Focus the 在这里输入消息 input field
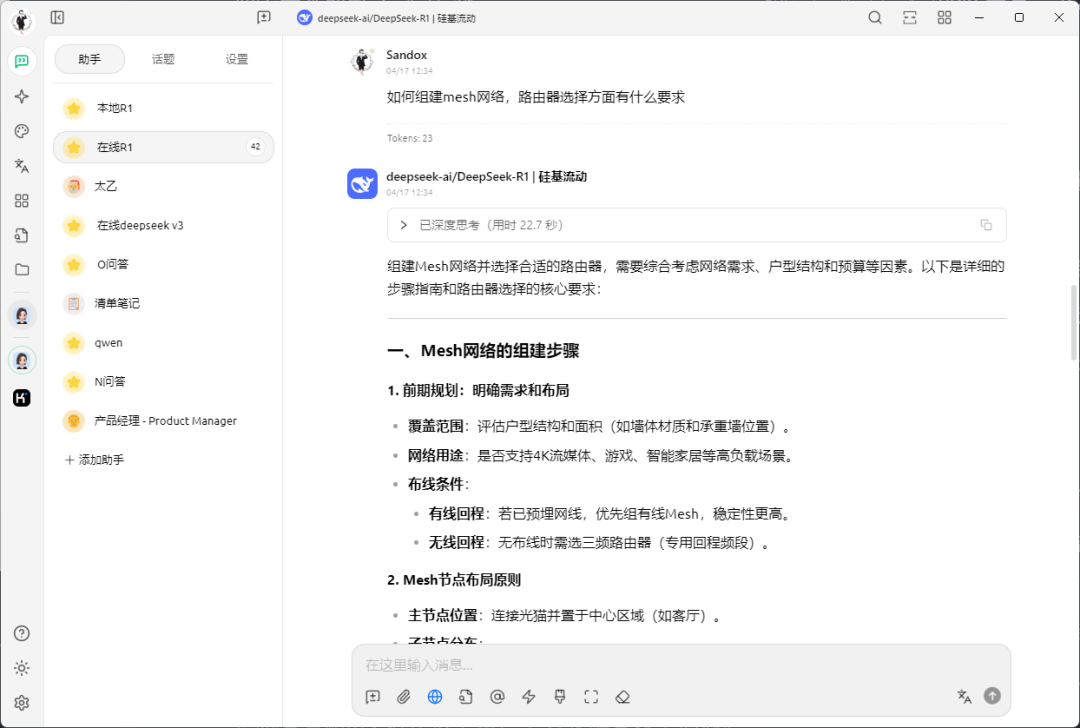This screenshot has width=1080, height=728. 681,665
